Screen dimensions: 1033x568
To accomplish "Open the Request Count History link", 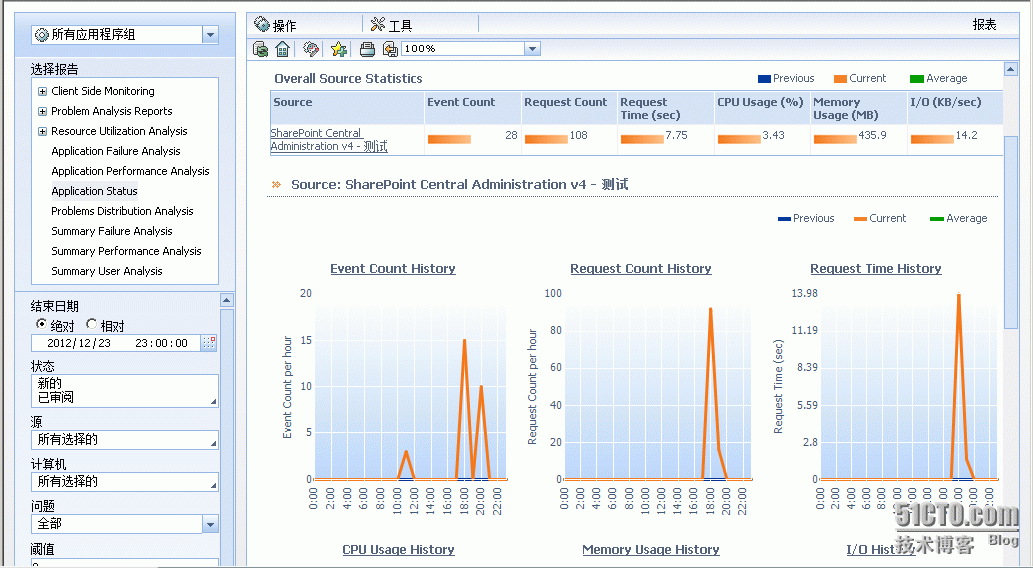I will pyautogui.click(x=640, y=269).
